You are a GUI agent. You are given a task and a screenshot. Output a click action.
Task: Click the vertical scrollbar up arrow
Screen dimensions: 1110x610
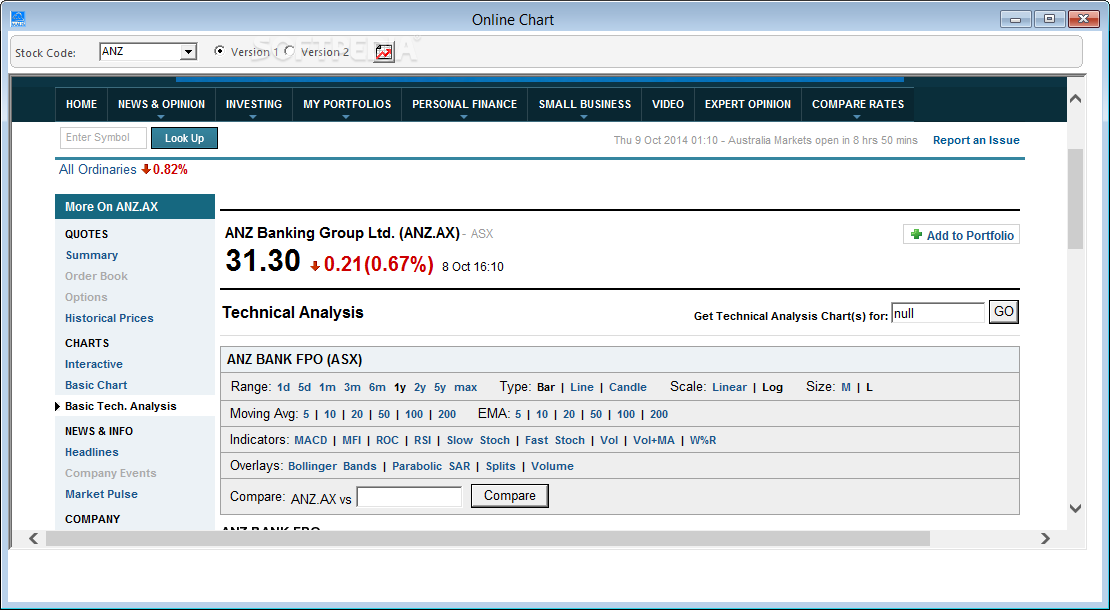tap(1075, 99)
